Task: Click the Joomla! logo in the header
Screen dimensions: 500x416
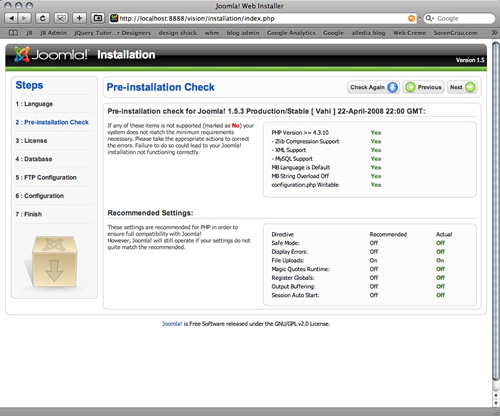Action: (51, 54)
